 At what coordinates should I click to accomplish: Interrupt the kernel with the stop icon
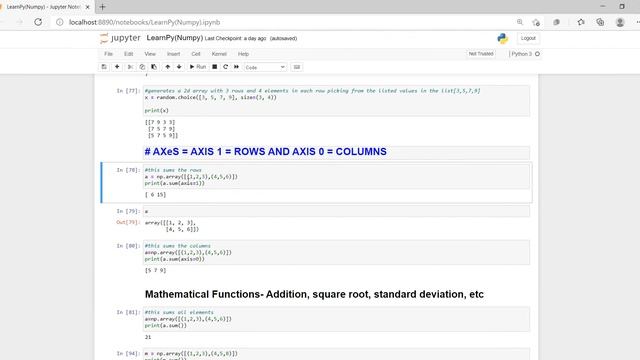214,67
